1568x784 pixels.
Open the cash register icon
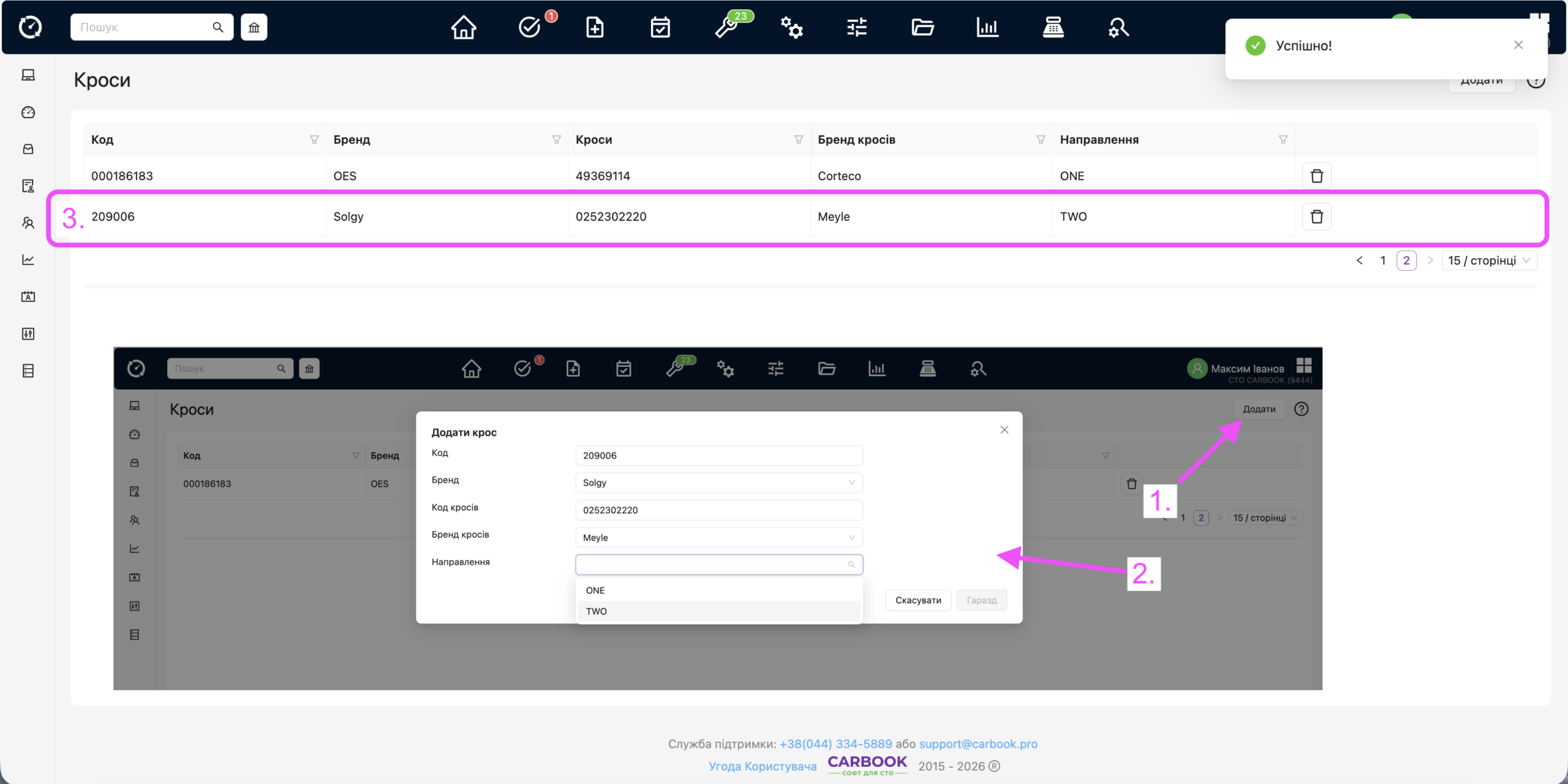click(1053, 28)
